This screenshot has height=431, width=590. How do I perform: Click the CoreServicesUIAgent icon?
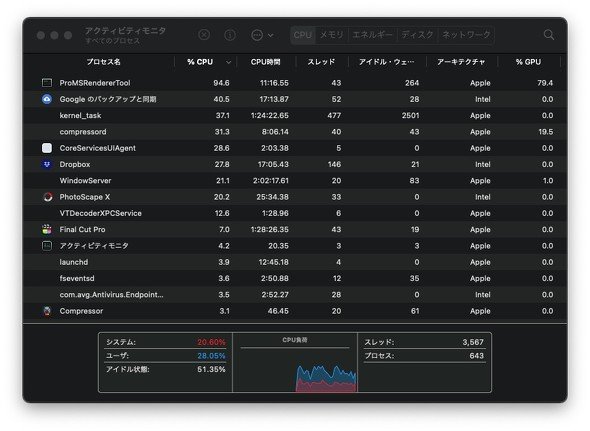pos(47,148)
